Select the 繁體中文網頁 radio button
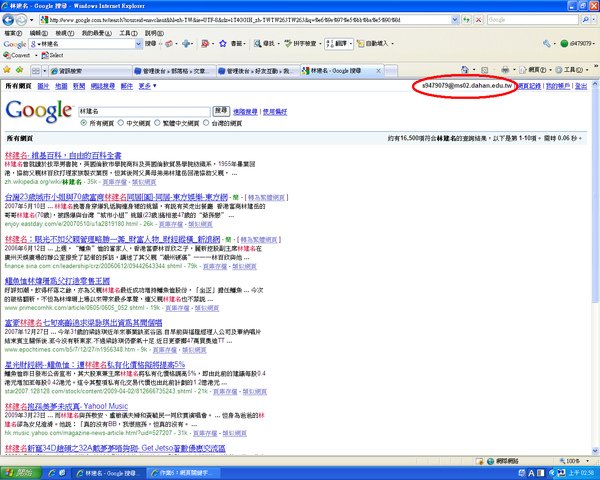The height and width of the screenshot is (480, 600). [157, 123]
